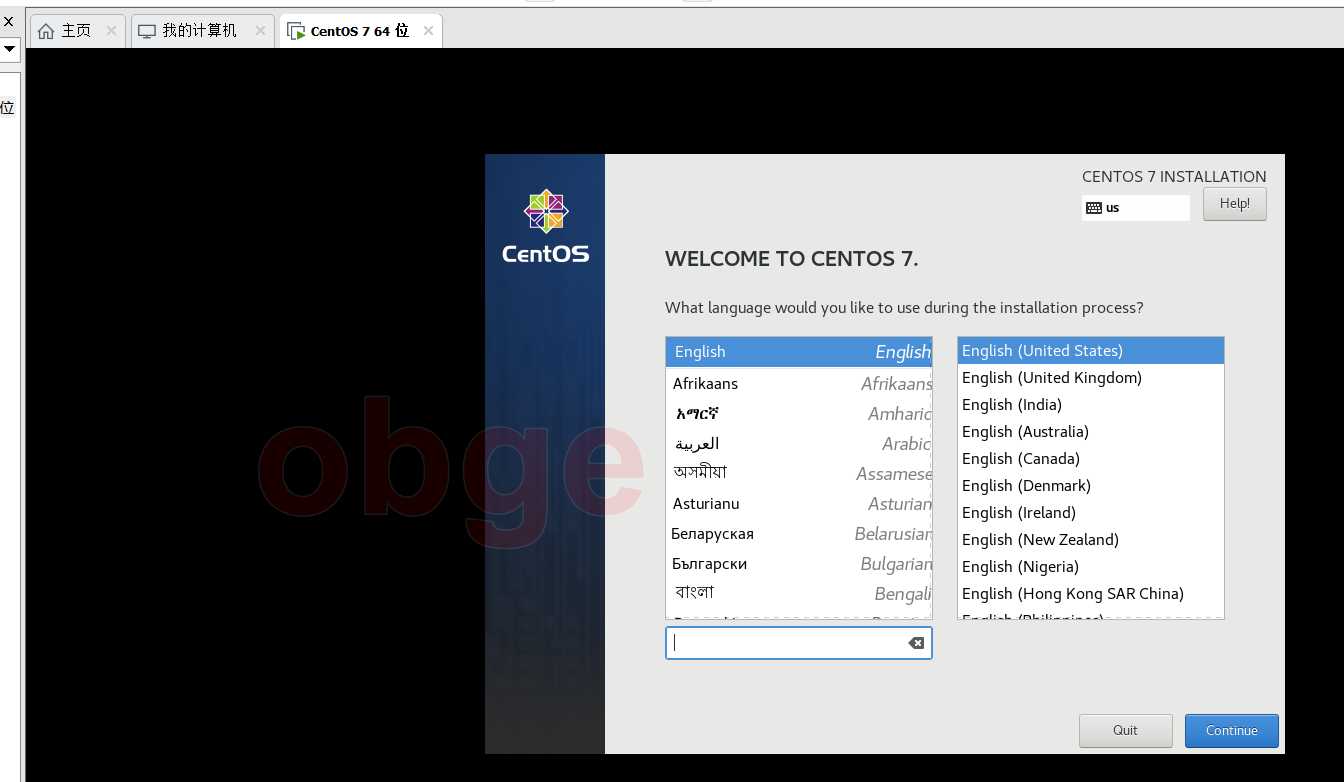Click the VM icon on CentOS 7 64 位 tab

pyautogui.click(x=296, y=31)
